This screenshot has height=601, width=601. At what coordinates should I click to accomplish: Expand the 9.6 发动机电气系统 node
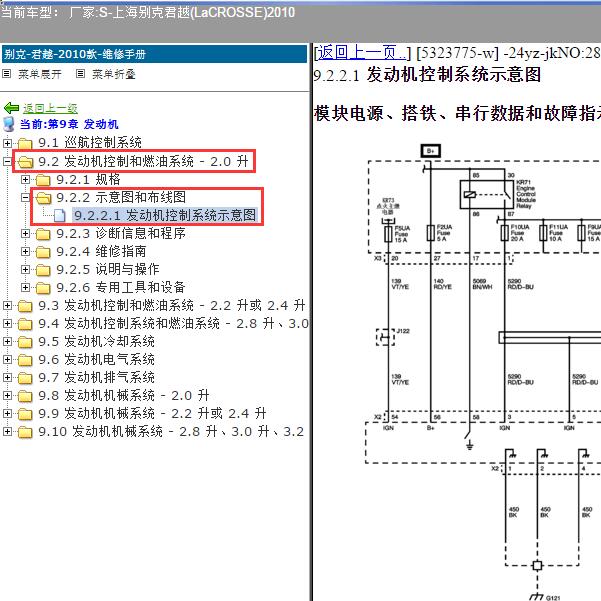point(7,360)
